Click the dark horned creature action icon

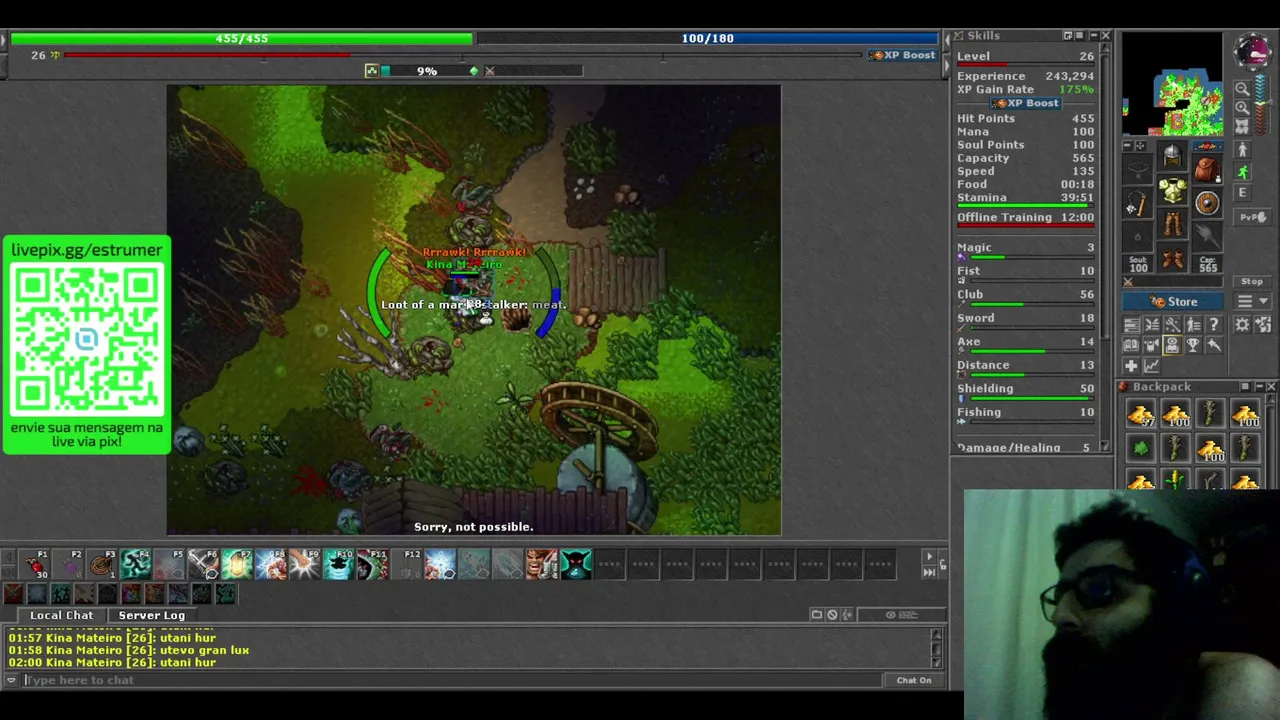click(x=575, y=565)
